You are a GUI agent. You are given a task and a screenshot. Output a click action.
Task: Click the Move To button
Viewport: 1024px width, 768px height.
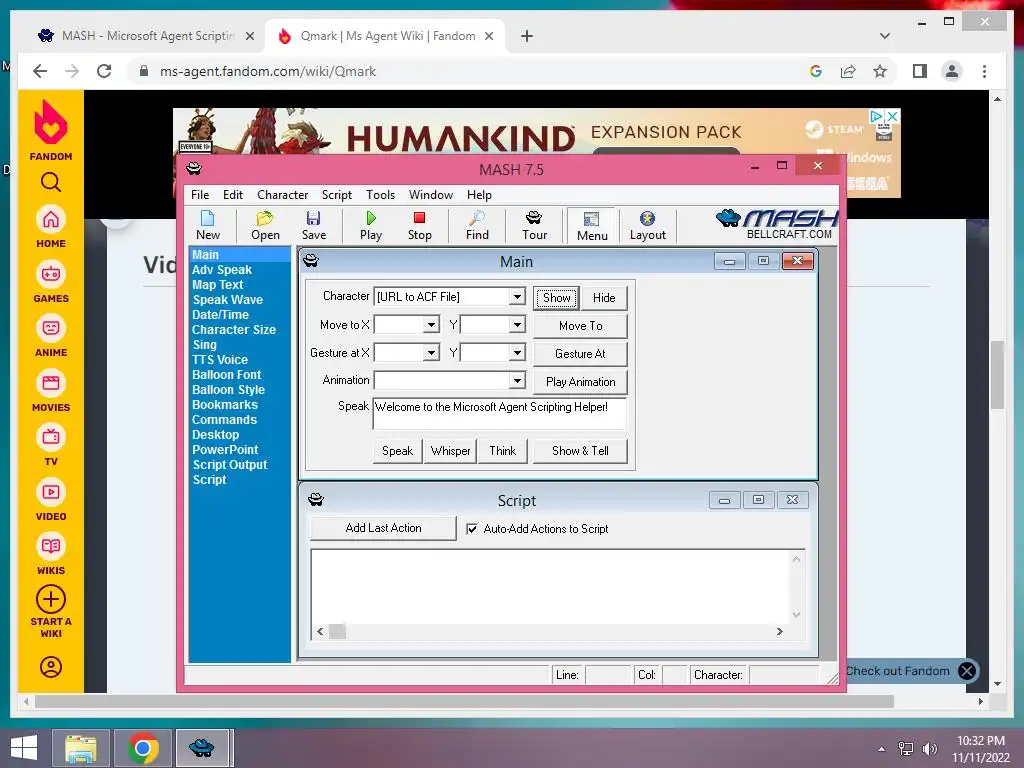pos(581,326)
